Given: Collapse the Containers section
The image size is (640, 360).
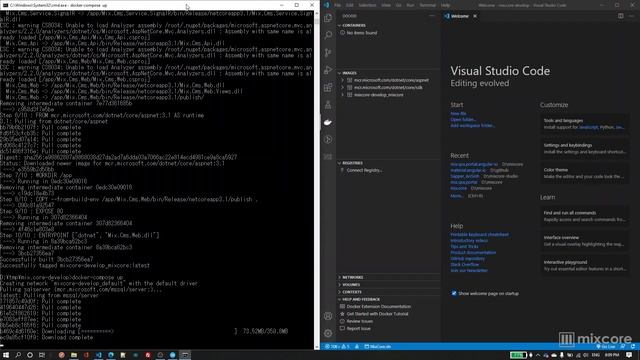Looking at the screenshot, I should coord(389,25).
